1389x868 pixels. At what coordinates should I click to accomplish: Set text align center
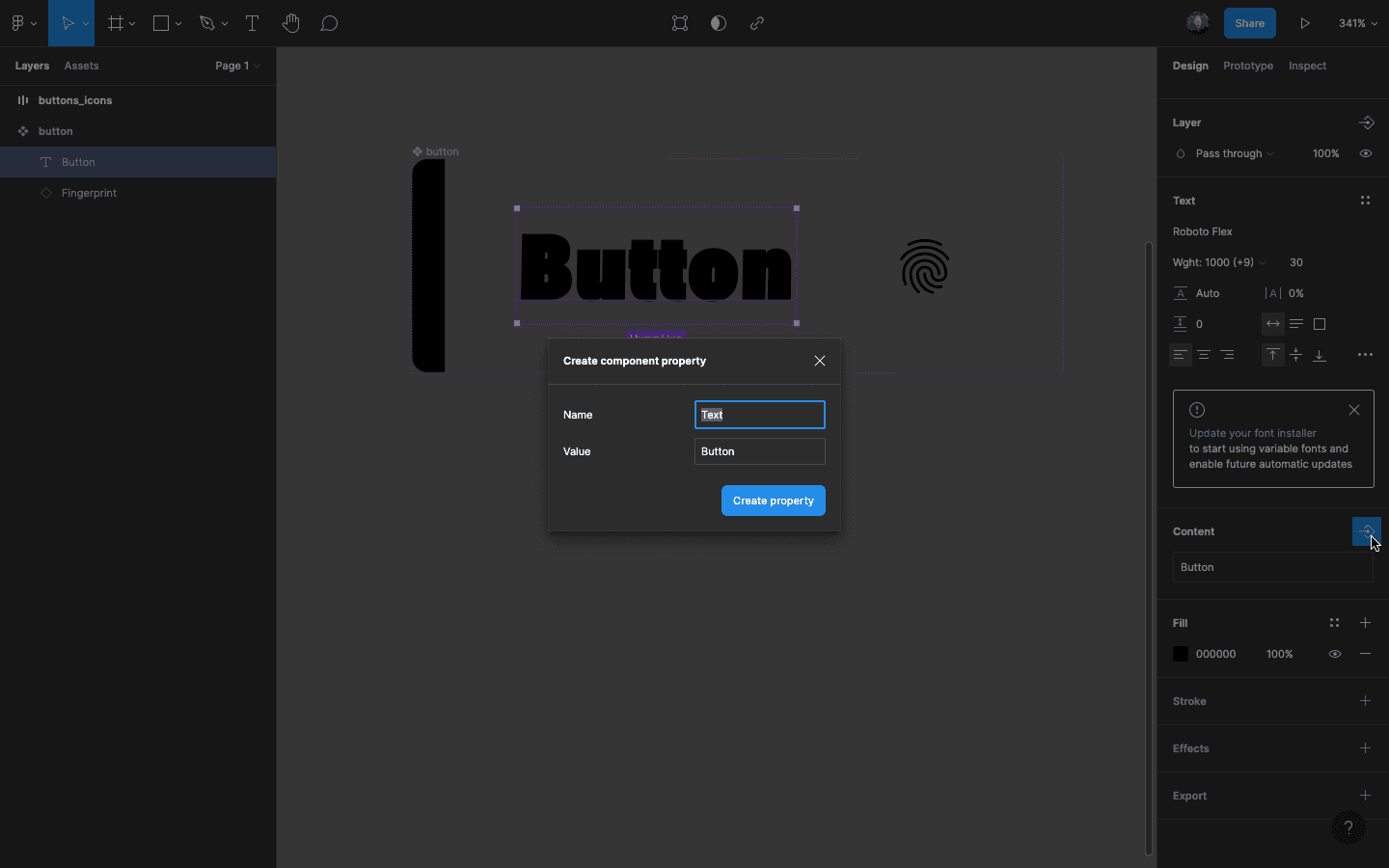coord(1204,355)
